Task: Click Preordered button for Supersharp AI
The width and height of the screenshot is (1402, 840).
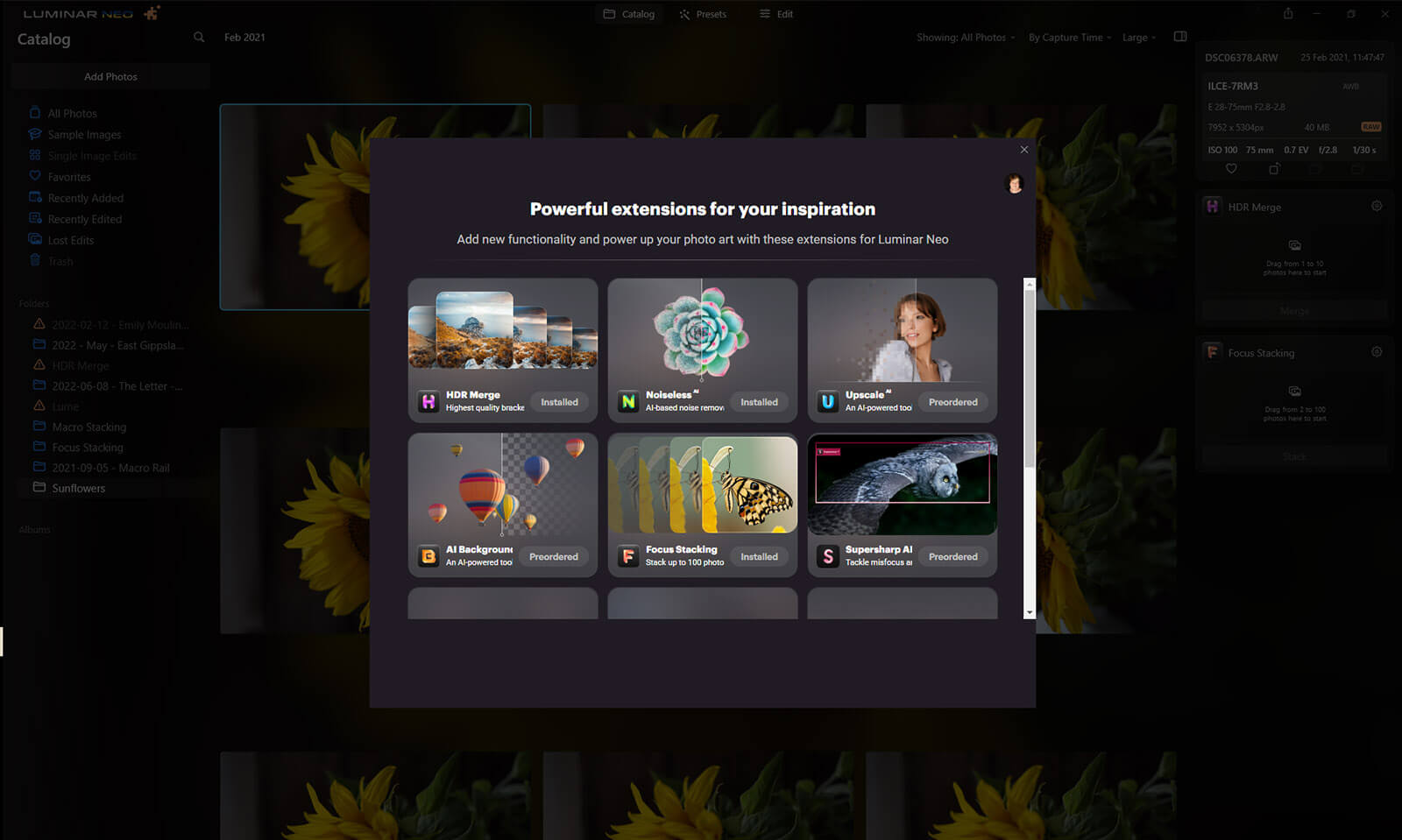Action: pos(953,556)
